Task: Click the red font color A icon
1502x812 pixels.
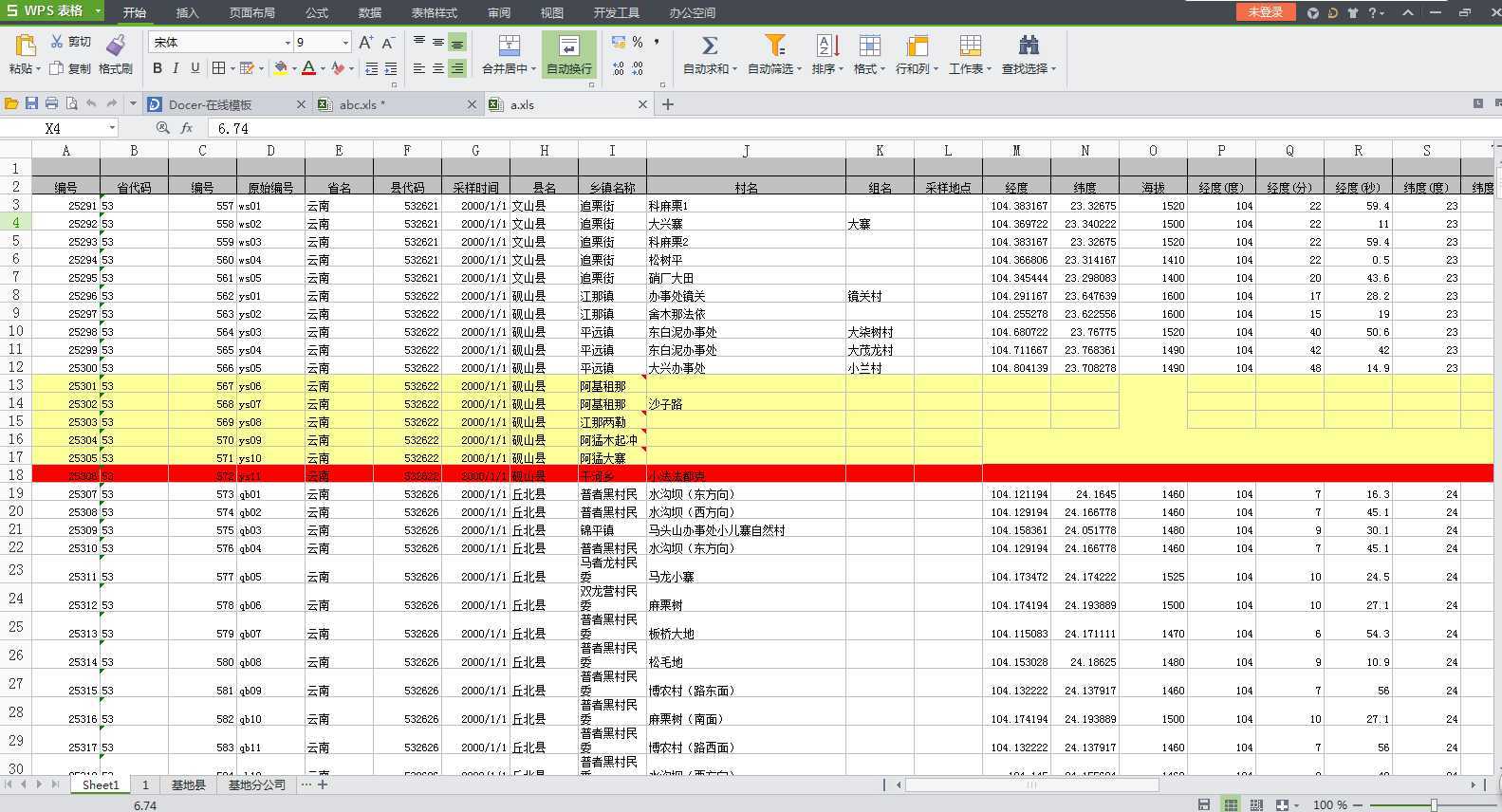Action: [x=308, y=68]
